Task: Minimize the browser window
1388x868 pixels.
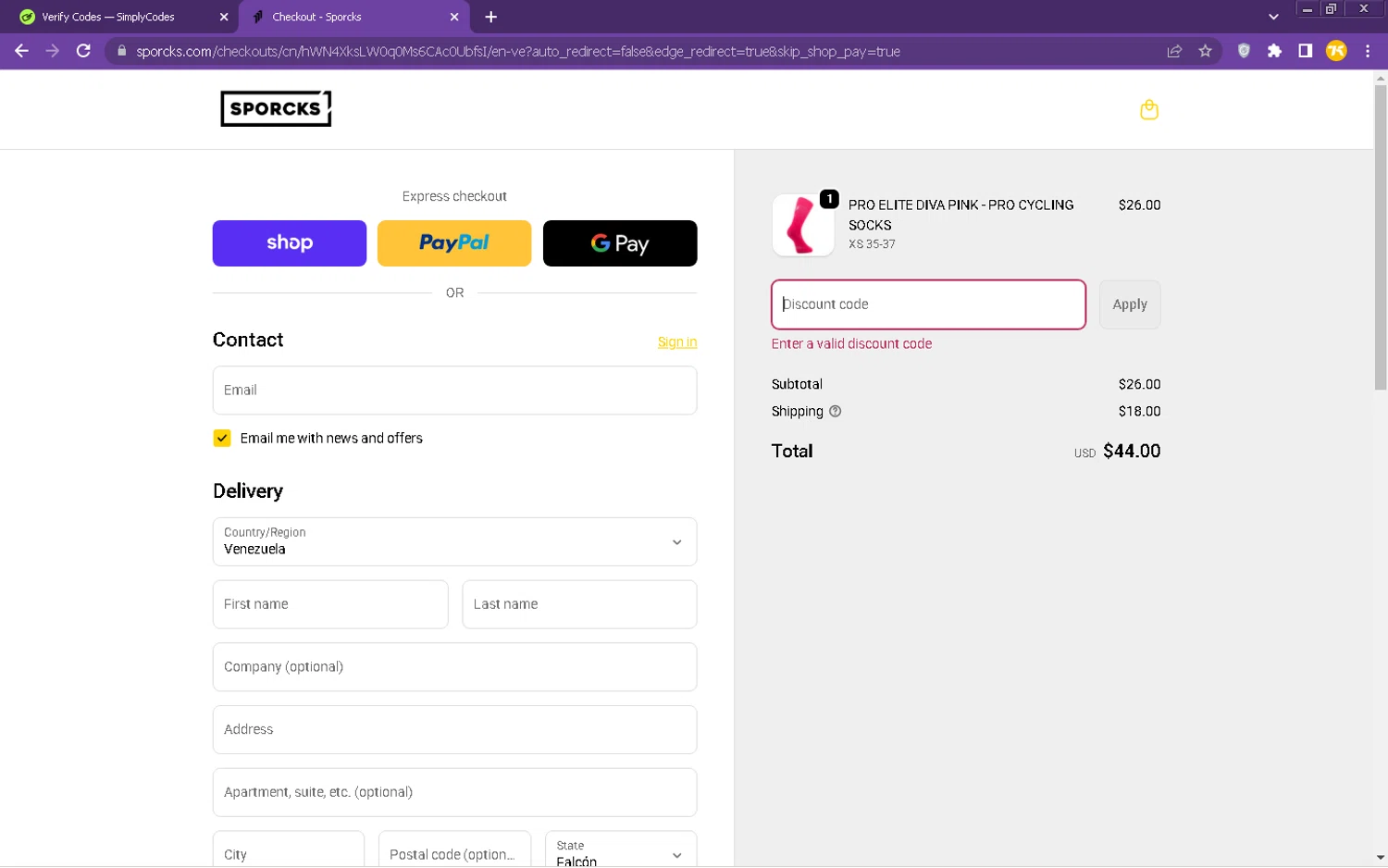Action: [x=1307, y=9]
